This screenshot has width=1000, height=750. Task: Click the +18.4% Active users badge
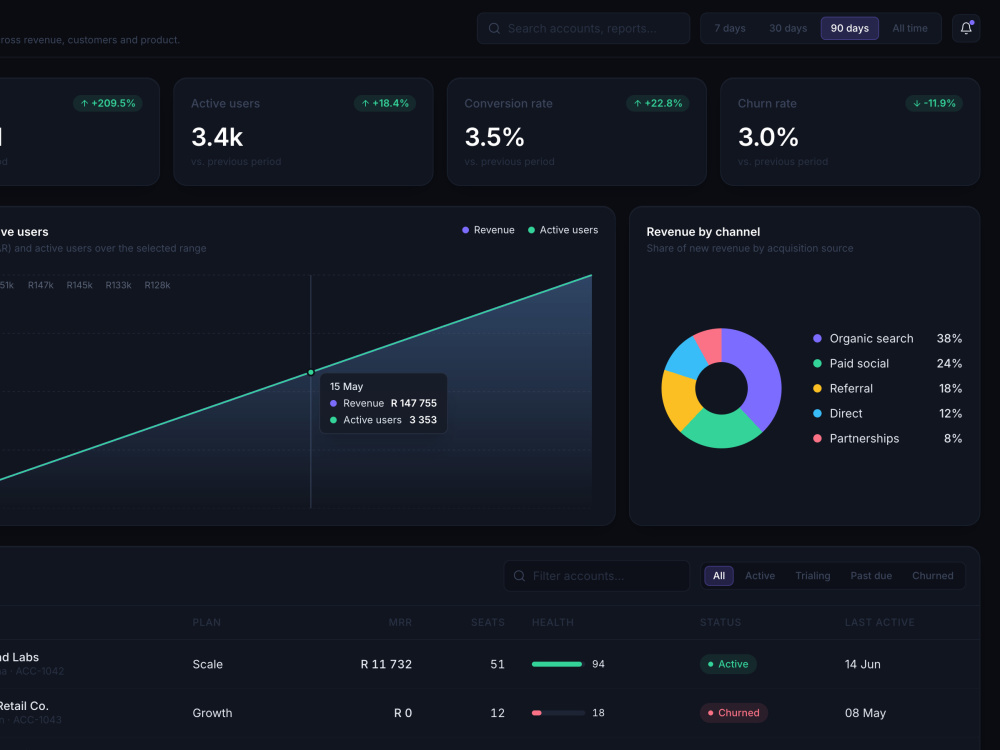[385, 103]
